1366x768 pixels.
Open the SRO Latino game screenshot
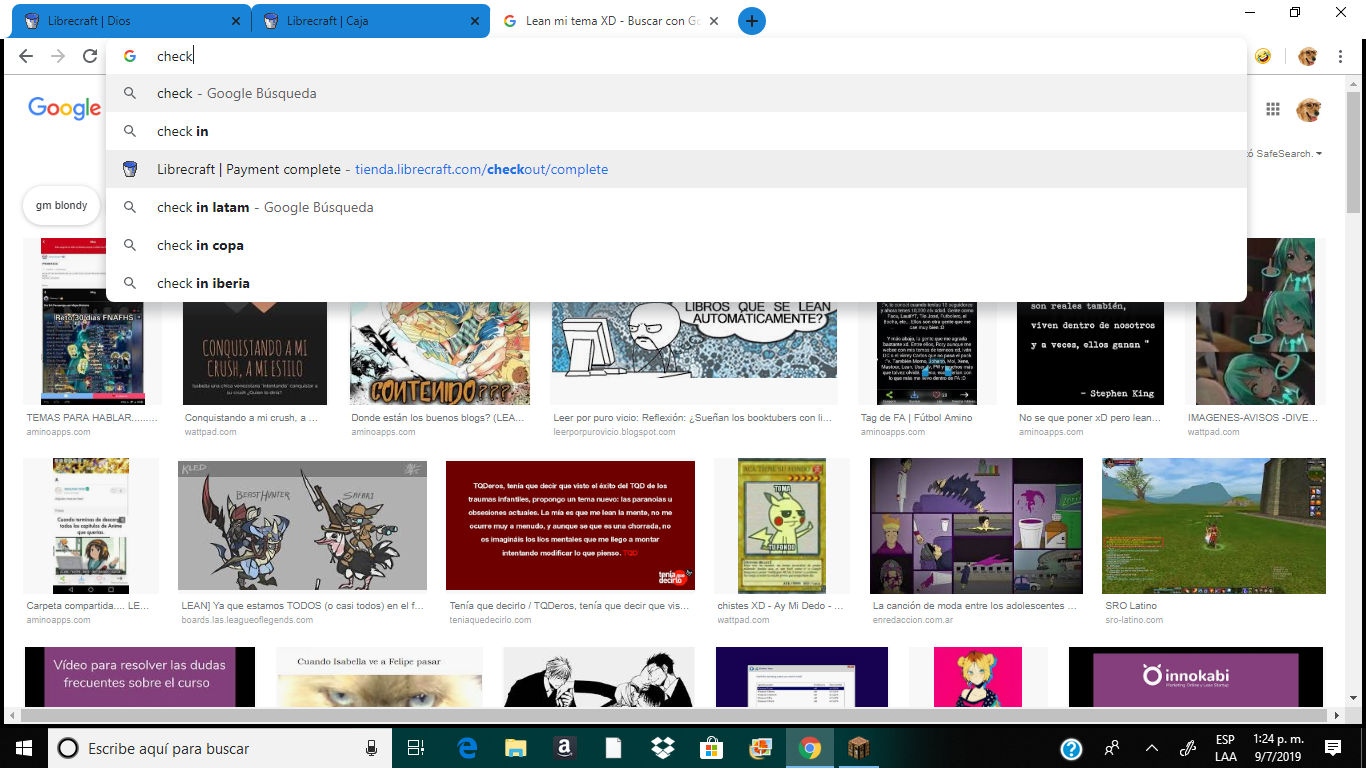coord(1214,525)
